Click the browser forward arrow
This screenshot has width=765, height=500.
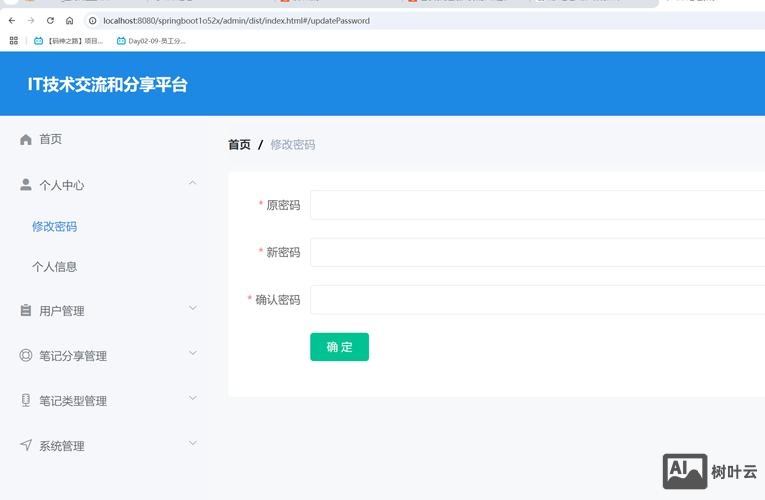pyautogui.click(x=31, y=20)
